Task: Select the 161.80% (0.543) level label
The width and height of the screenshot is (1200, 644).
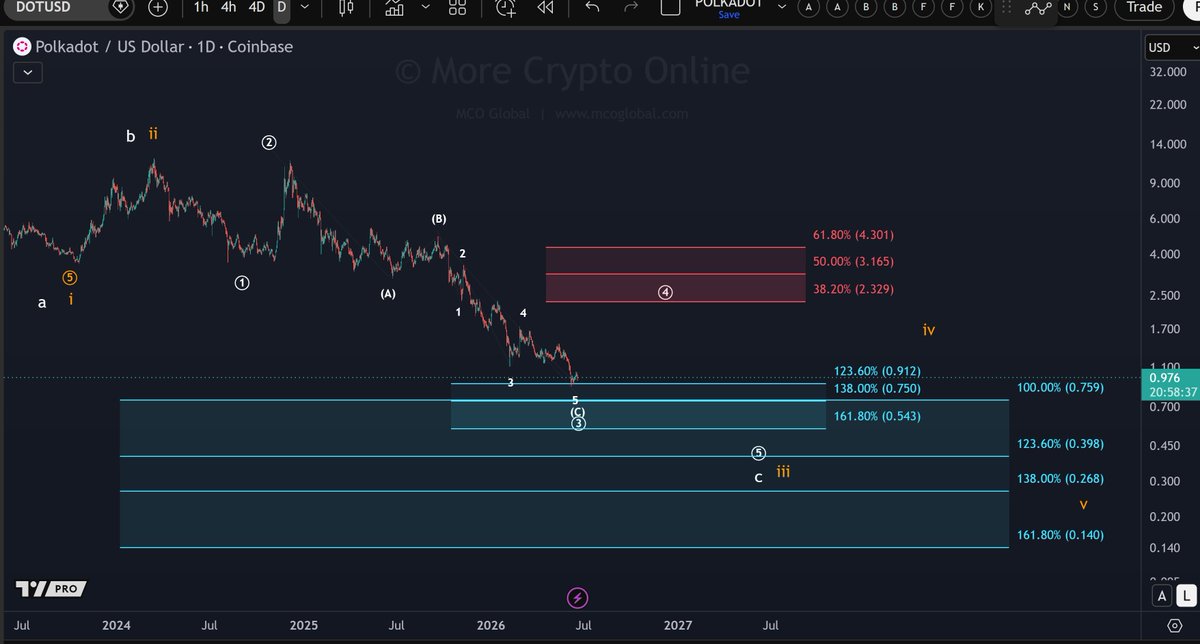Action: (x=876, y=416)
